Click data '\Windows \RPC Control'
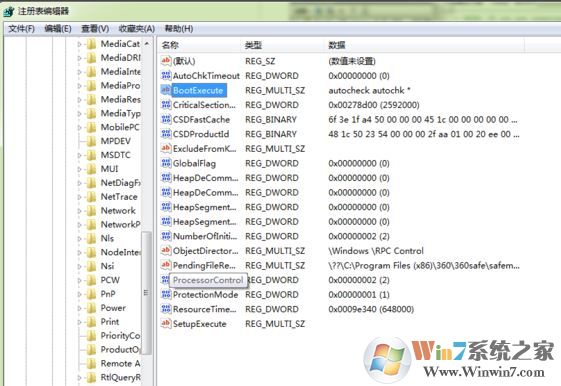The width and height of the screenshot is (561, 386). click(x=376, y=251)
